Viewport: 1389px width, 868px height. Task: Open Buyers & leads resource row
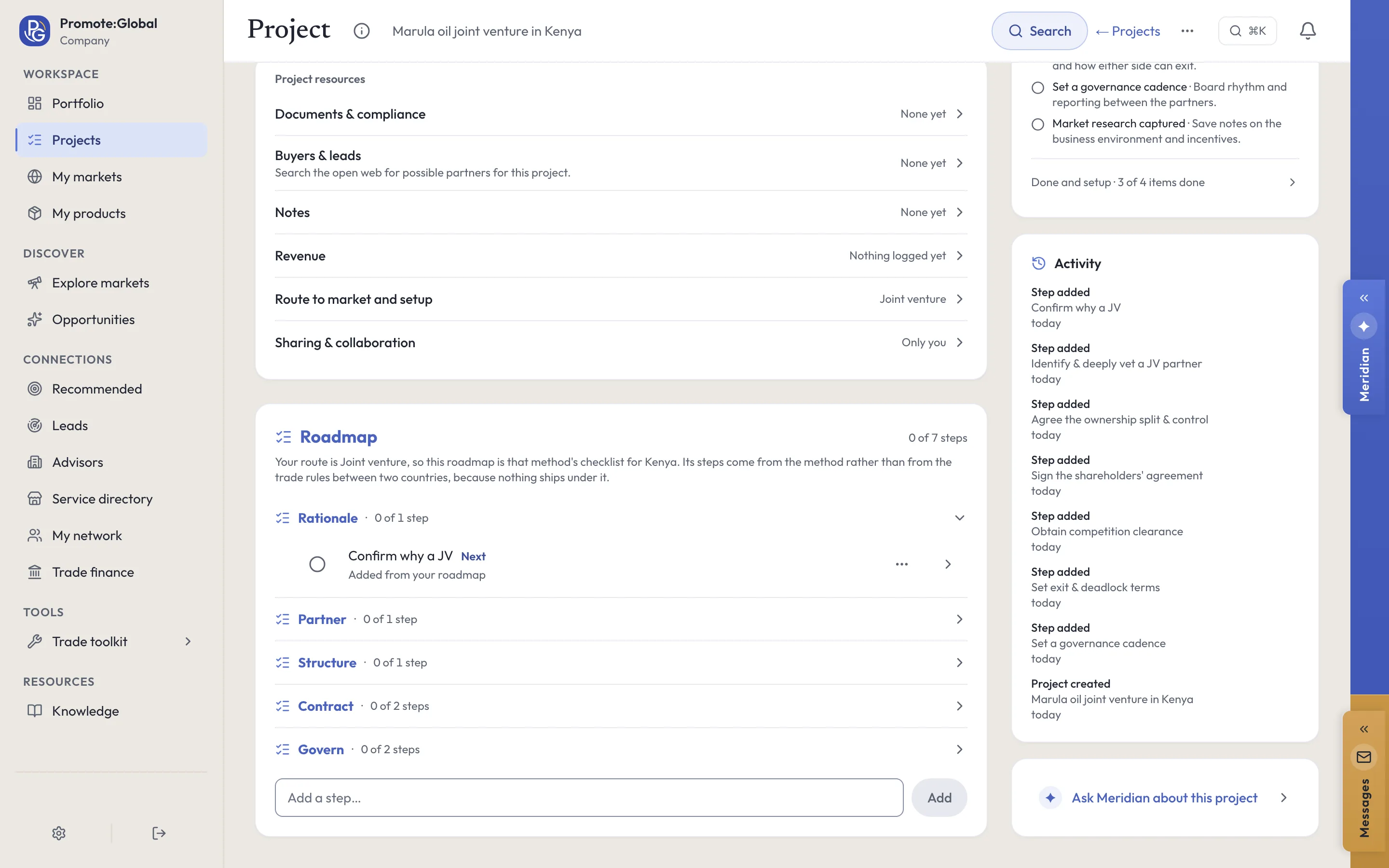pos(621,163)
